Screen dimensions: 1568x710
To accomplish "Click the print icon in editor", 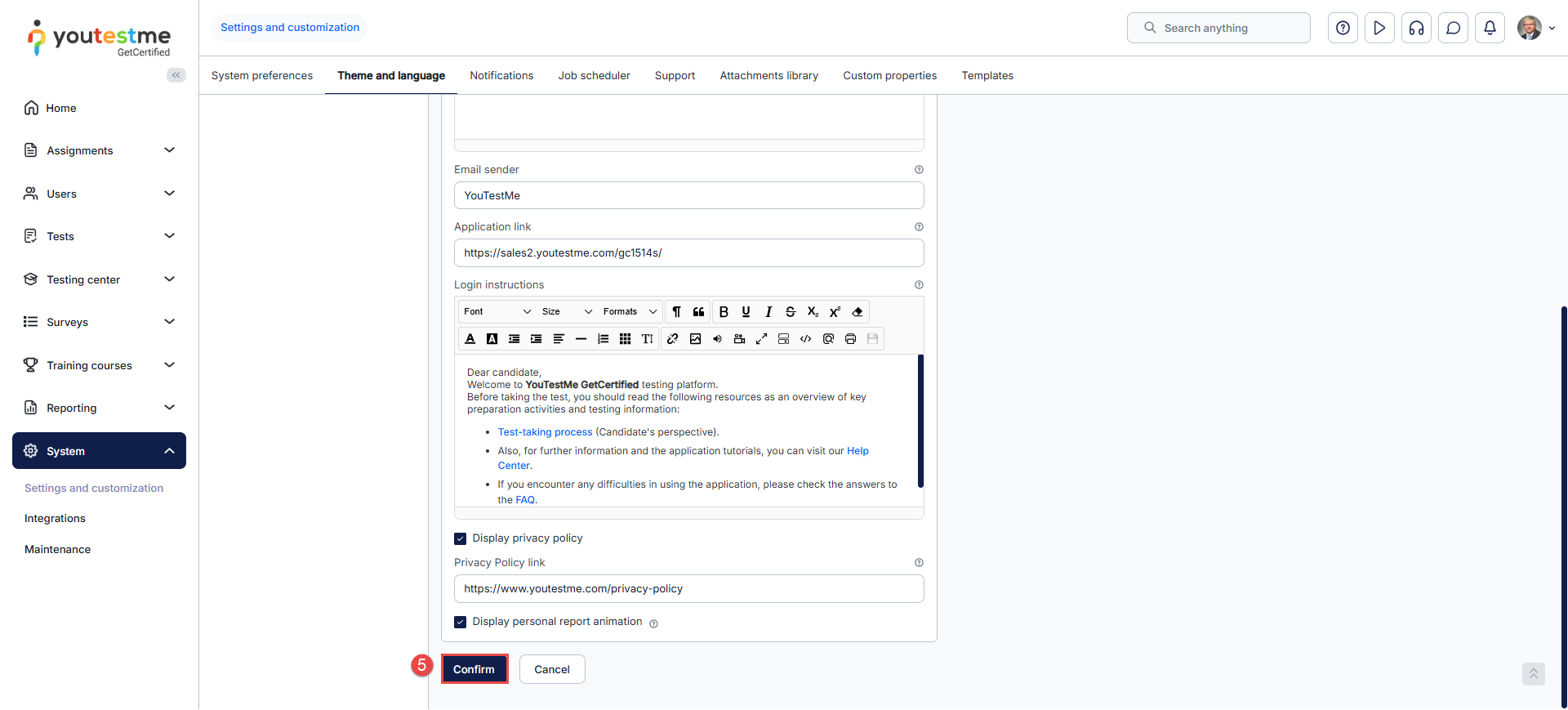I will click(x=850, y=339).
